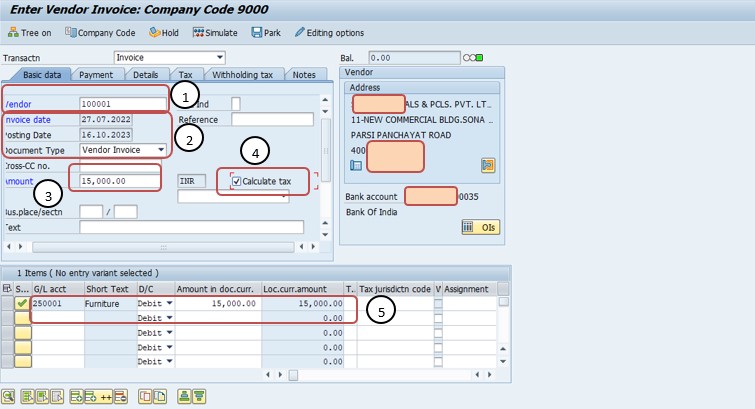
Task: Open Debit dropdown in fourth item row
Action: pyautogui.click(x=169, y=347)
